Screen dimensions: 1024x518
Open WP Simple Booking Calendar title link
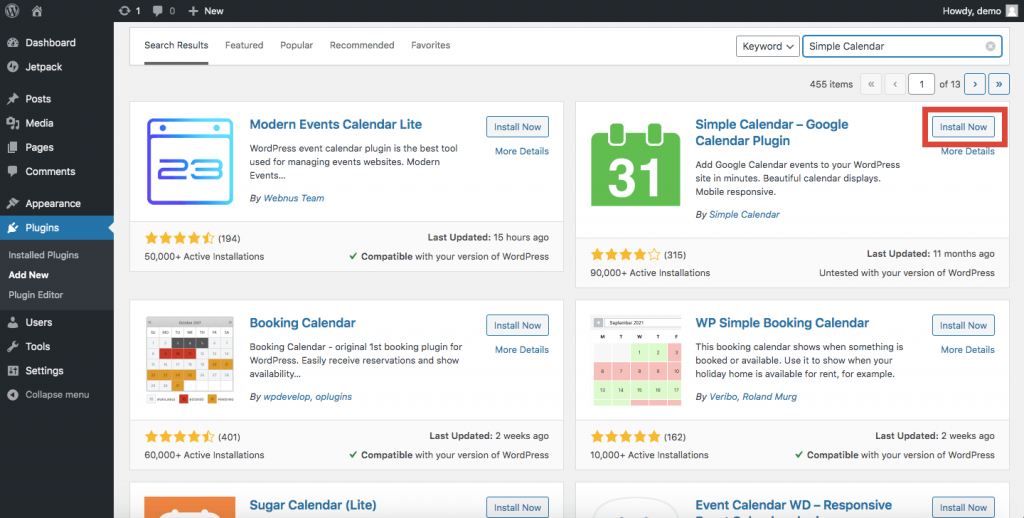click(782, 323)
